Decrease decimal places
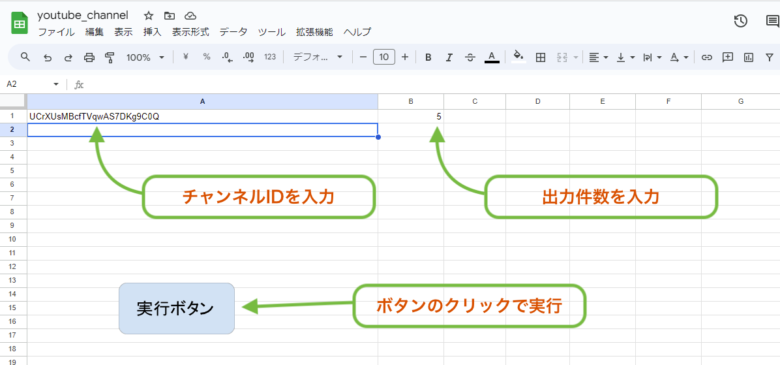The height and width of the screenshot is (365, 780). tap(227, 57)
